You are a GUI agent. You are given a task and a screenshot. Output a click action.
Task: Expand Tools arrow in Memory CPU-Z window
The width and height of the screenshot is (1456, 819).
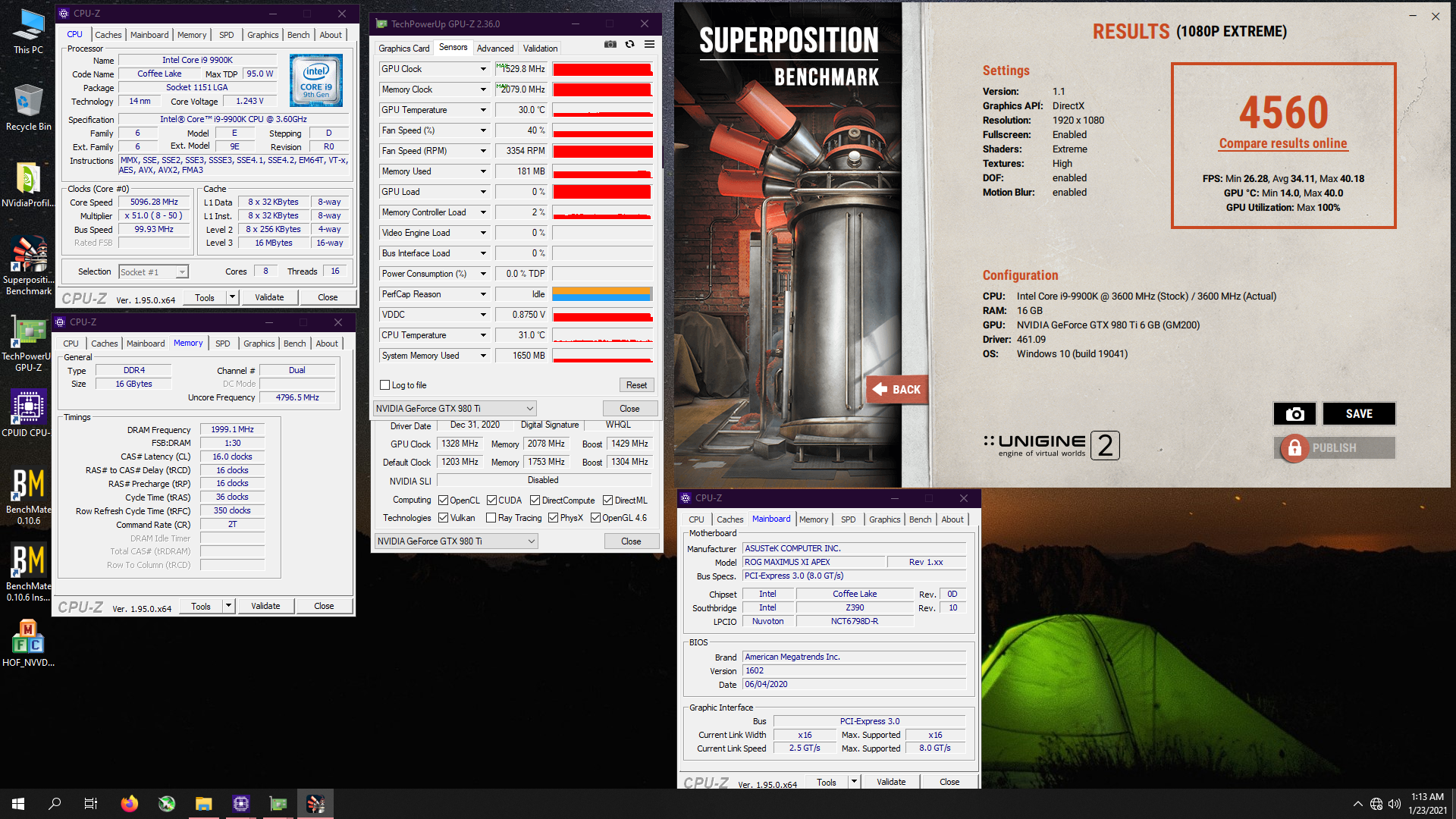[x=227, y=606]
